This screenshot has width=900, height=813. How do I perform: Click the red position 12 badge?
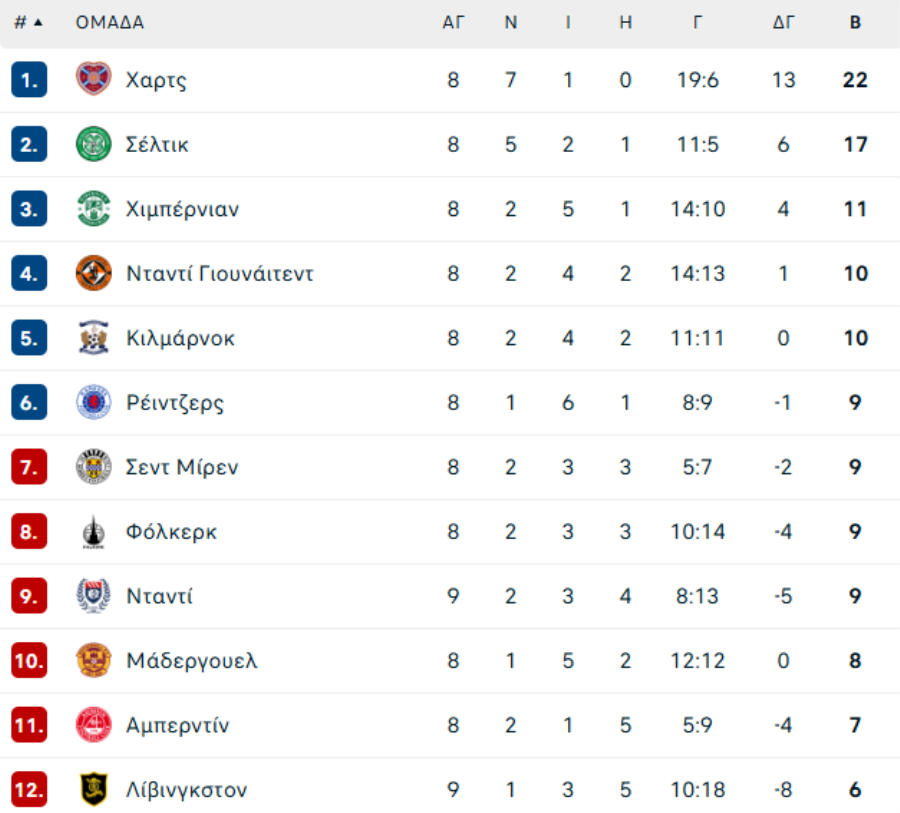pyautogui.click(x=29, y=790)
